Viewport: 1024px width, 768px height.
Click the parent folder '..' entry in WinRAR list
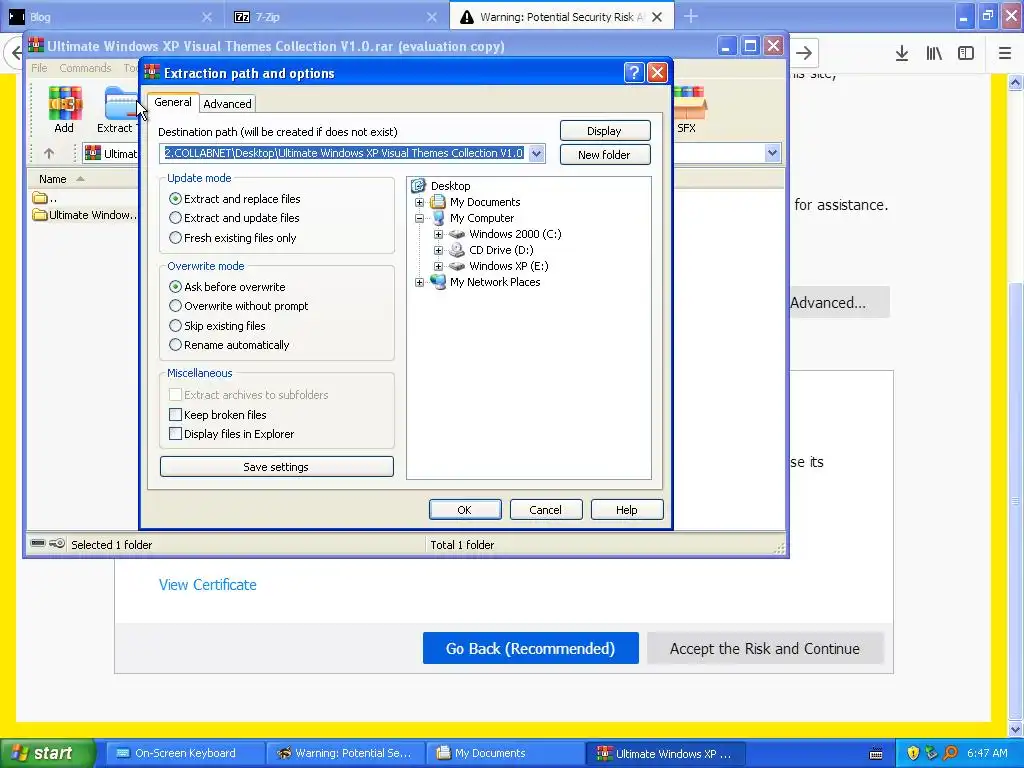(x=45, y=198)
